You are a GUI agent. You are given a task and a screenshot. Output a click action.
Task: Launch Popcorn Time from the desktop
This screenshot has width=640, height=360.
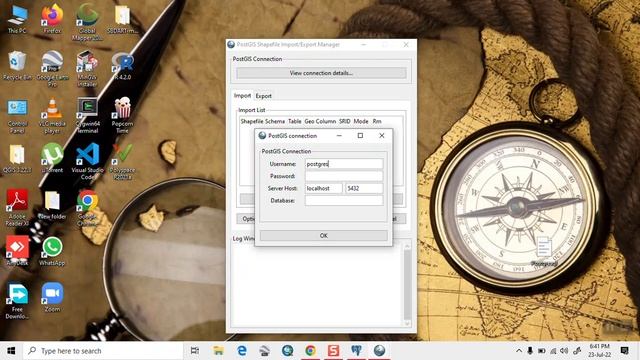pos(122,115)
